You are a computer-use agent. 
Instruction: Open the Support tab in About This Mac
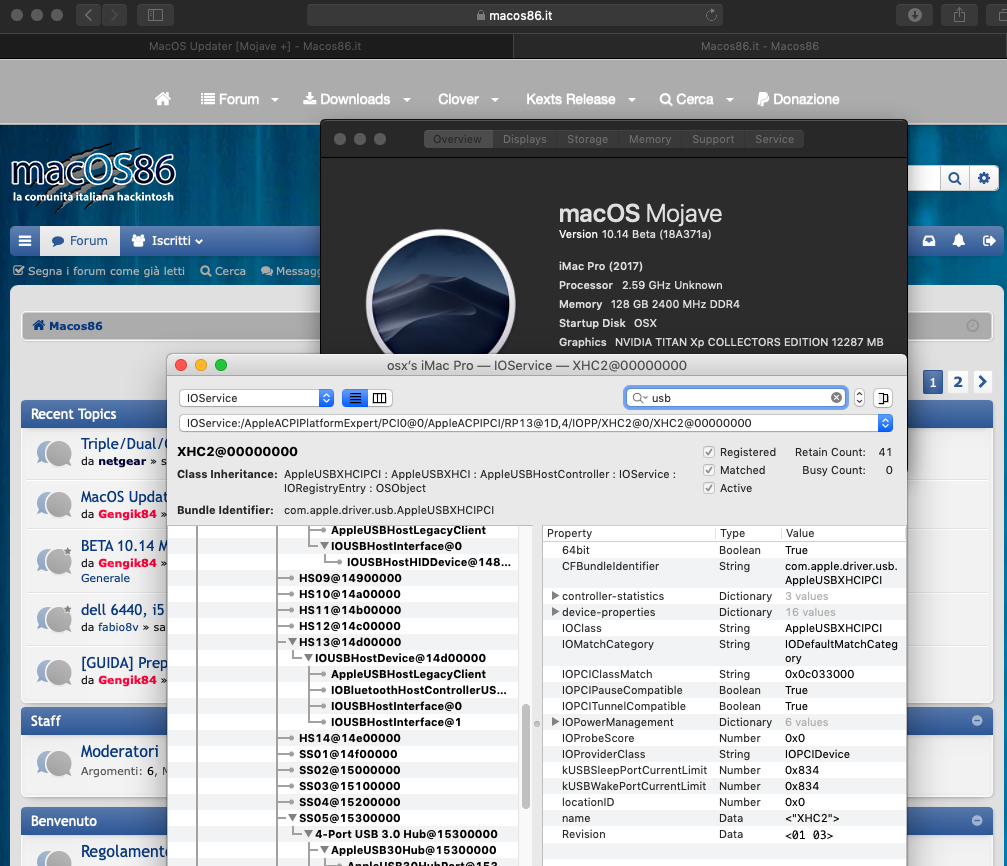tap(712, 139)
